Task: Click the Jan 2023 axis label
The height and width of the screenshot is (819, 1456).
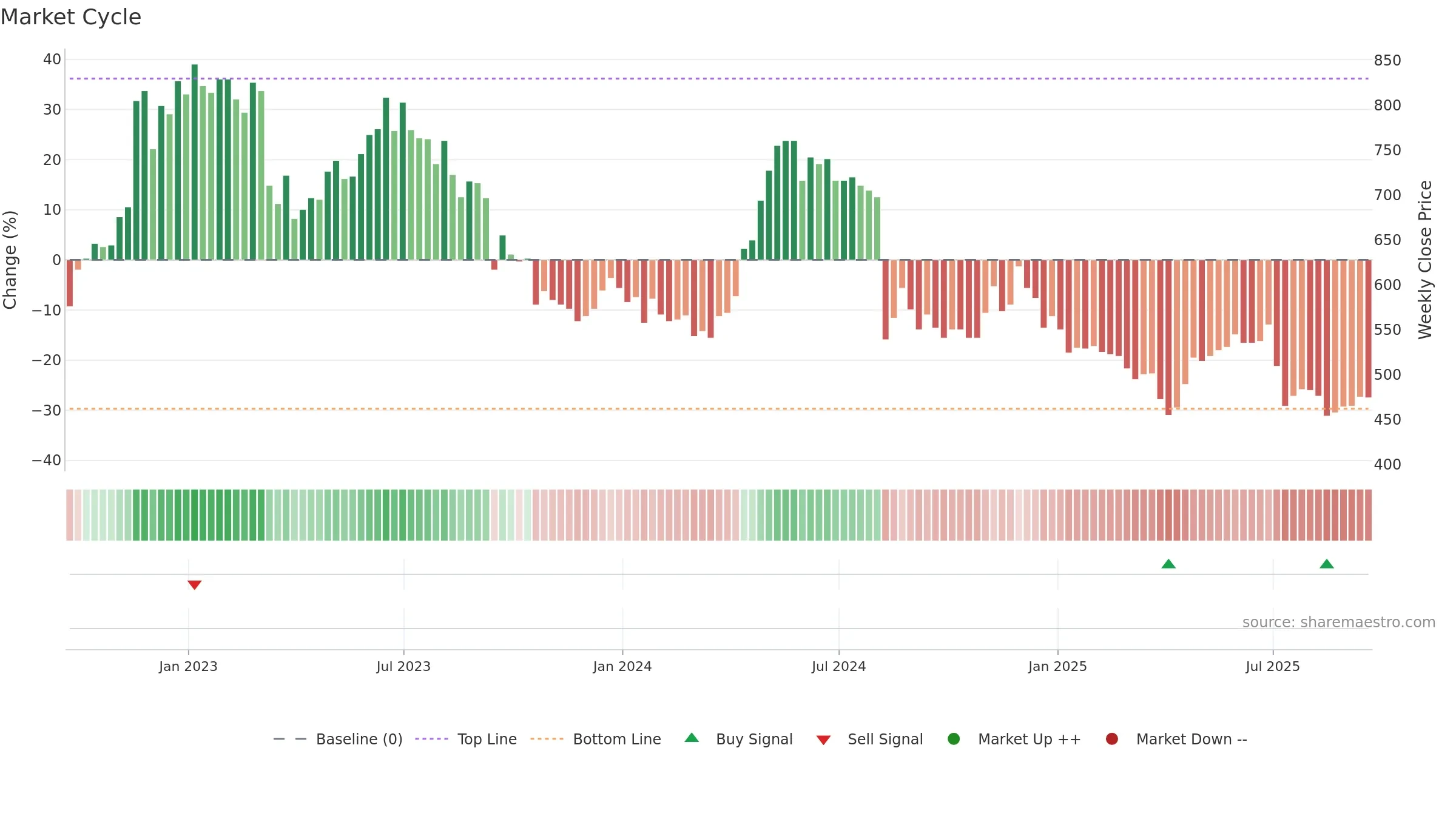Action: (188, 666)
